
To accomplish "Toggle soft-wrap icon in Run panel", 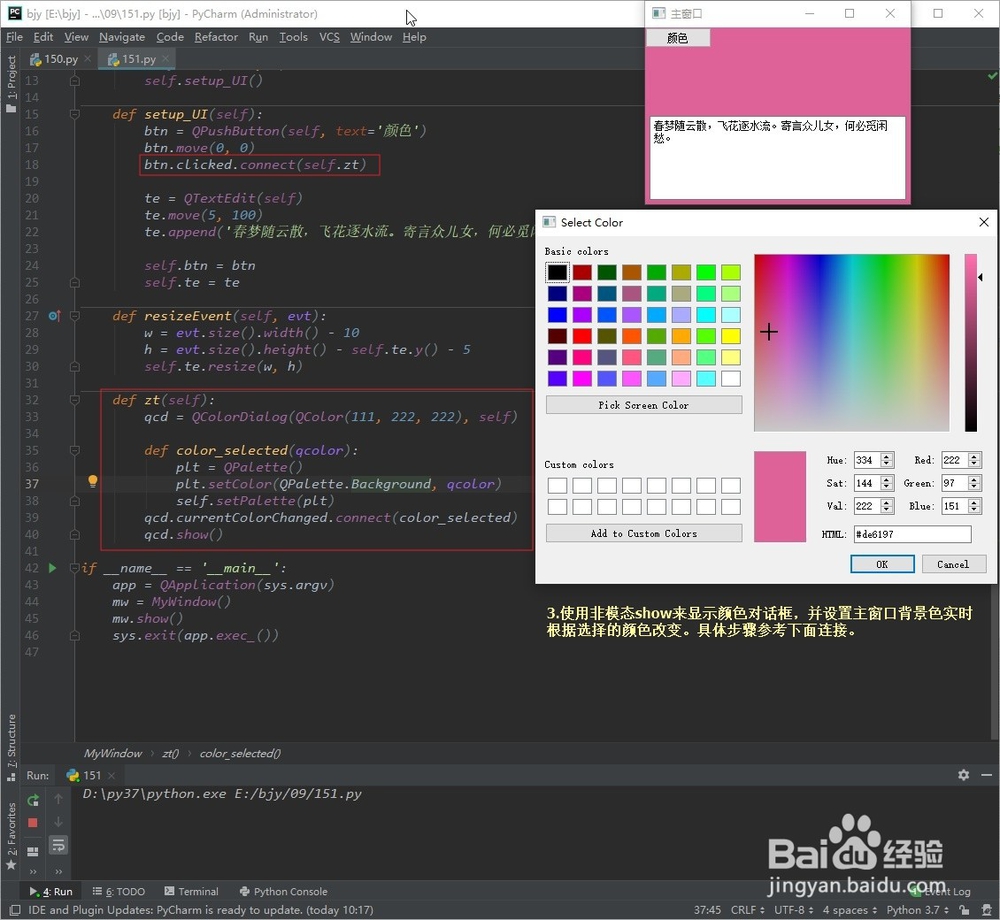I will 58,845.
